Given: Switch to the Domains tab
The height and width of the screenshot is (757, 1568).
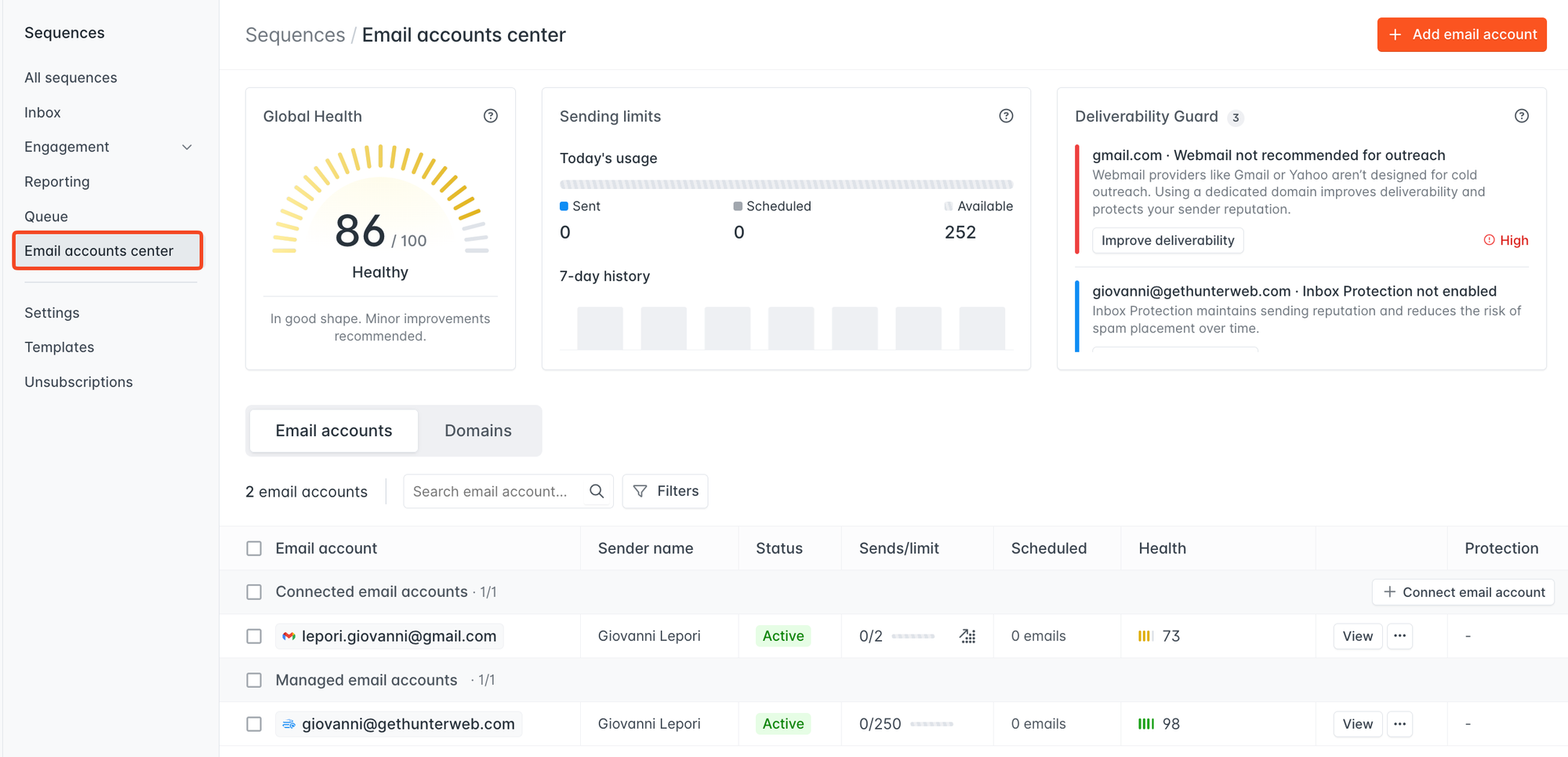Looking at the screenshot, I should click(x=477, y=431).
